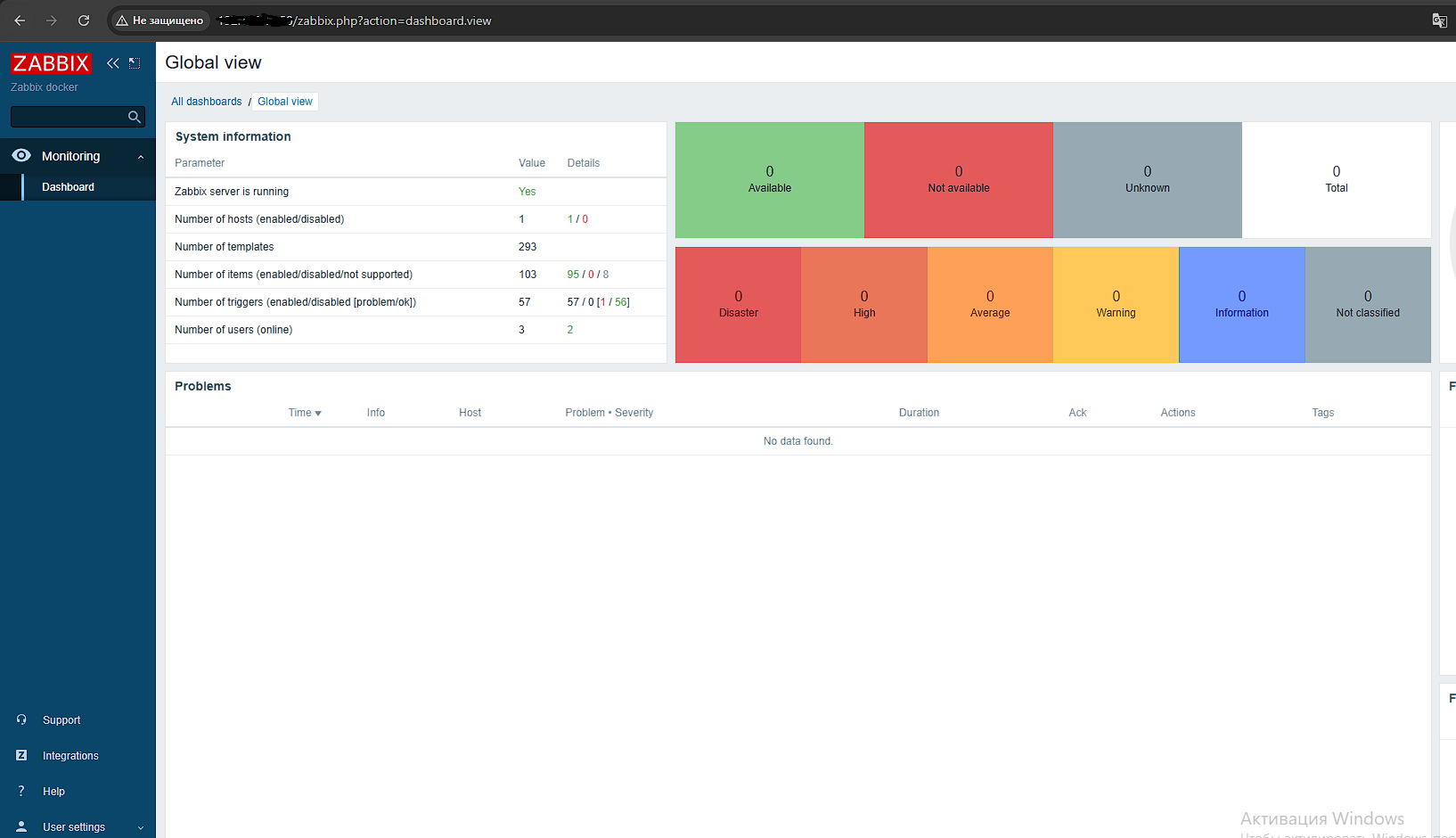Click the enabled hosts count link

[570, 219]
